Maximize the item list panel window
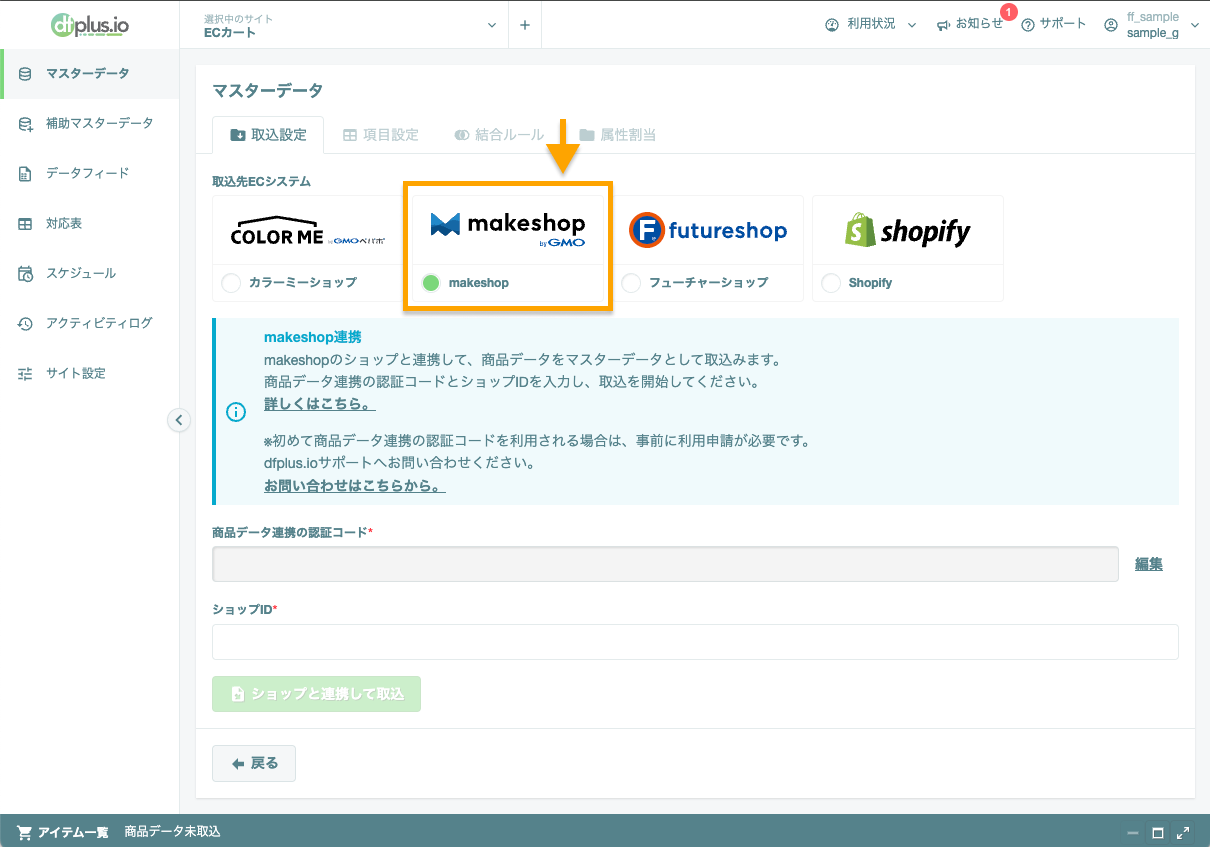Viewport: 1210px width, 847px height. [1158, 832]
